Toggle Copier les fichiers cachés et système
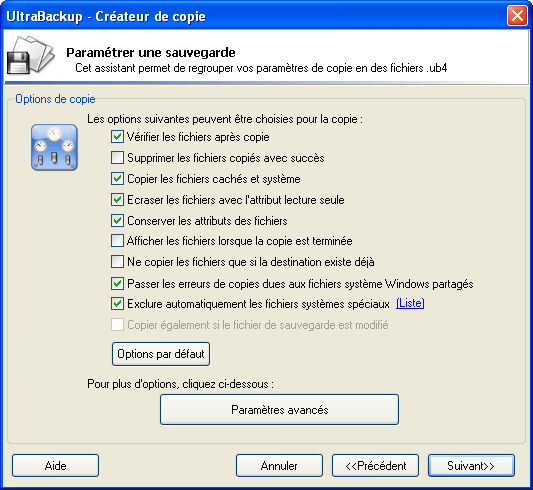 tap(117, 179)
